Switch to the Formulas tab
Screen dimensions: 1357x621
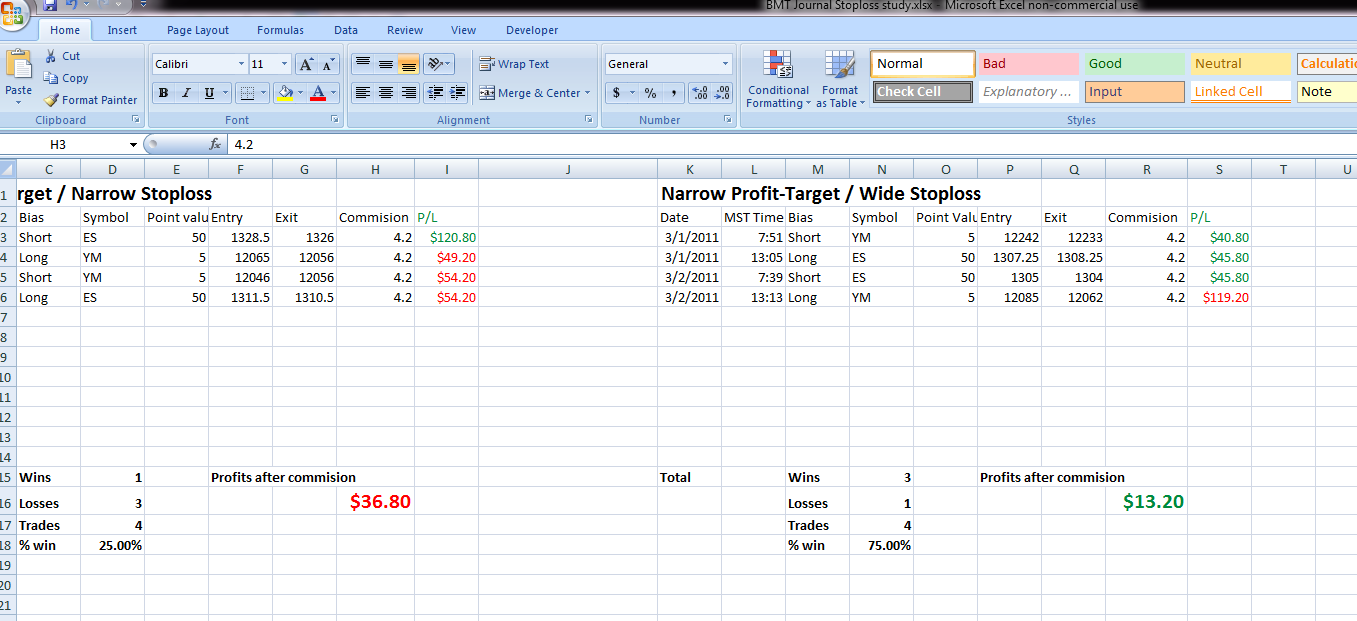point(280,30)
